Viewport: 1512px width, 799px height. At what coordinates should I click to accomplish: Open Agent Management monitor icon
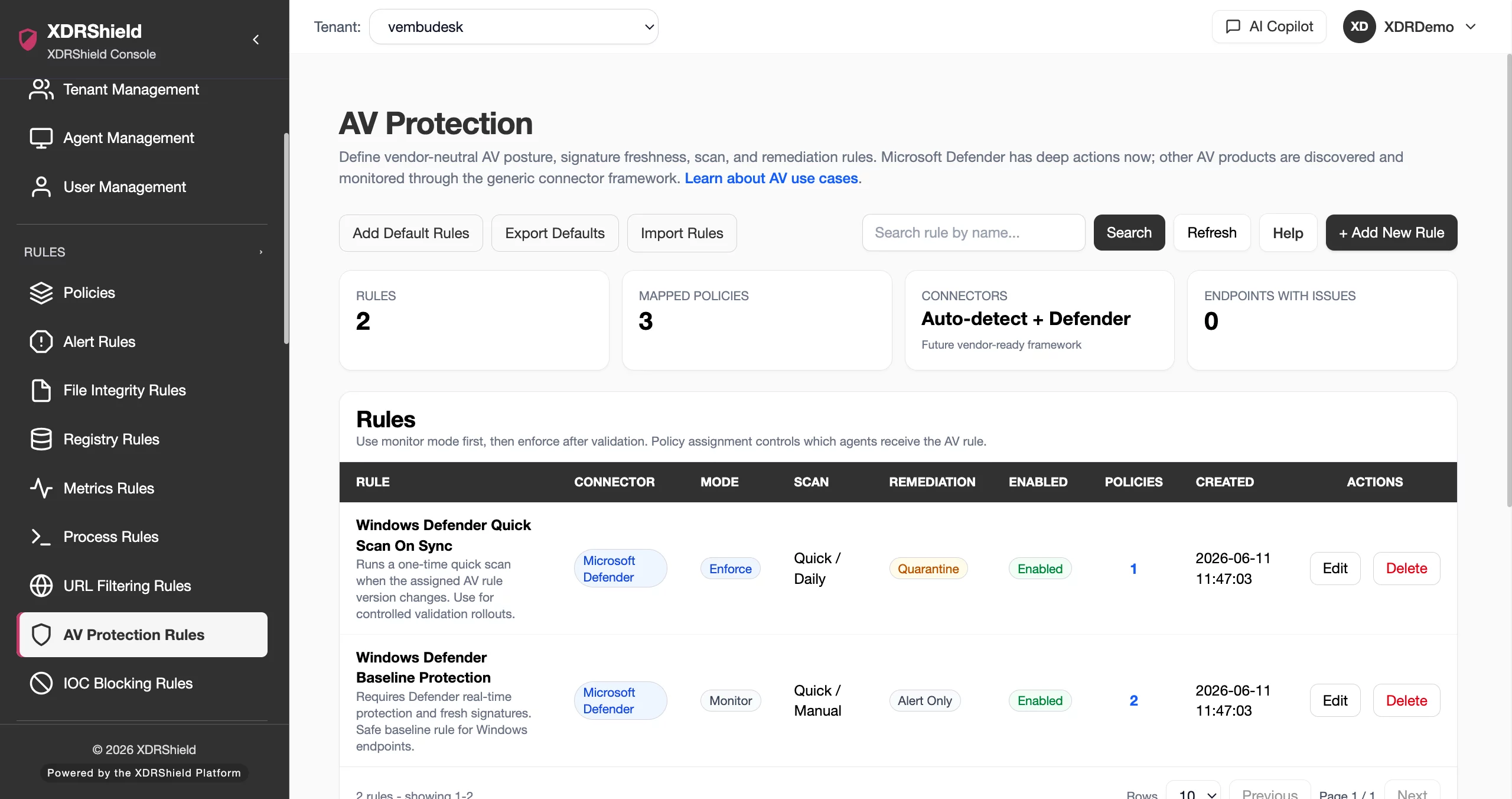click(41, 138)
